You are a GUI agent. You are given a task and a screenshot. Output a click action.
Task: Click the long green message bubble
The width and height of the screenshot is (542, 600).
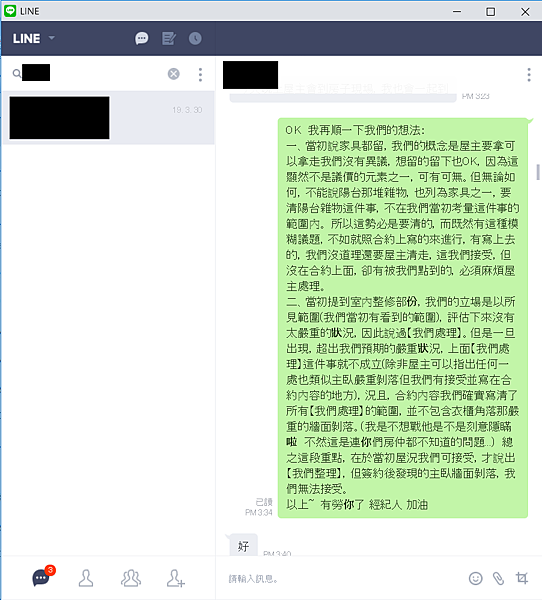[x=403, y=318]
